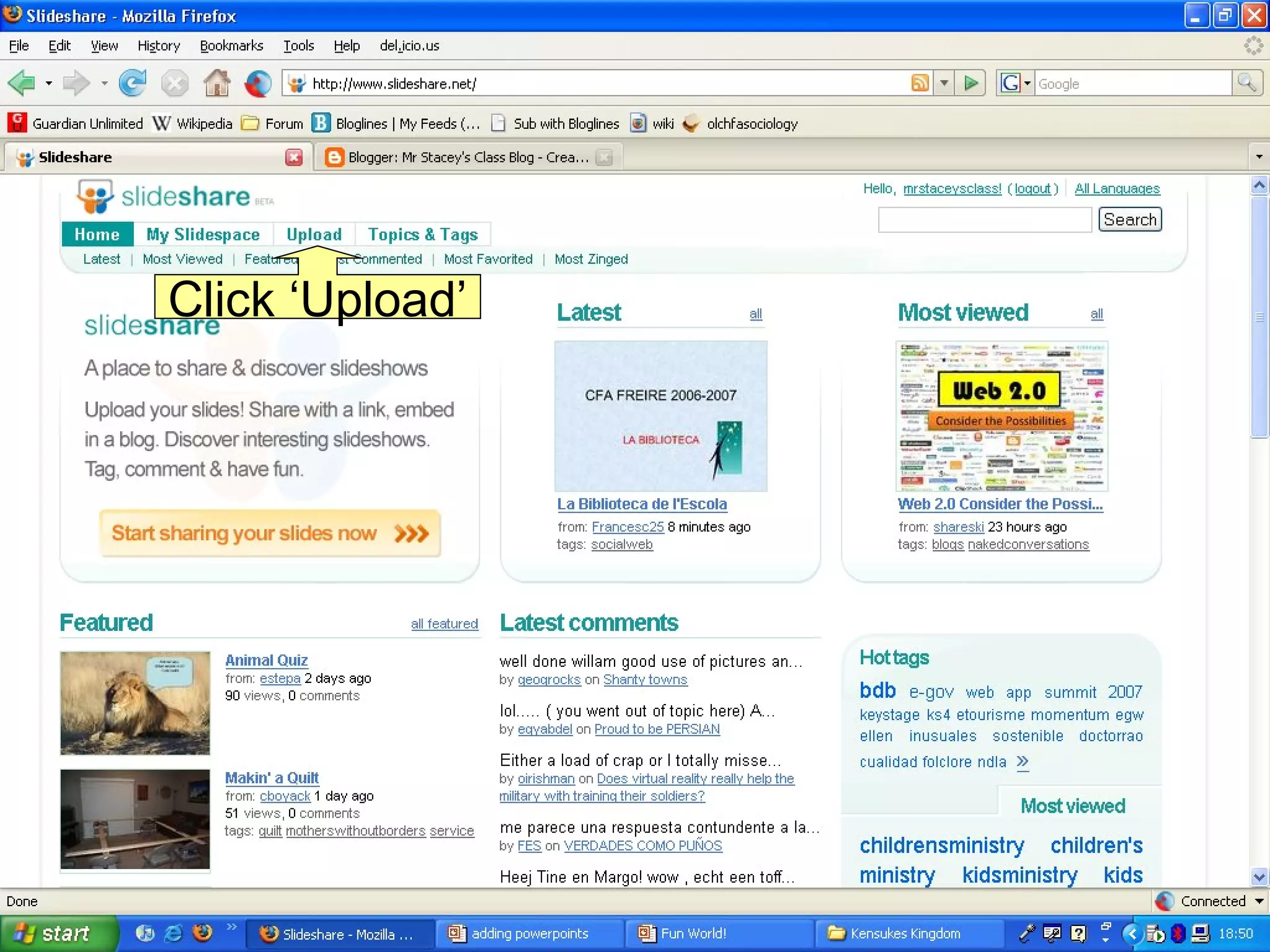Open the del.icio.us menu
1270x952 pixels.
click(409, 46)
